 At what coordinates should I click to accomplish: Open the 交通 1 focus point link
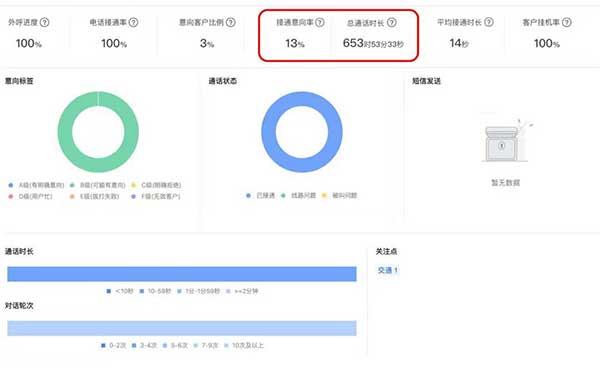388,270
